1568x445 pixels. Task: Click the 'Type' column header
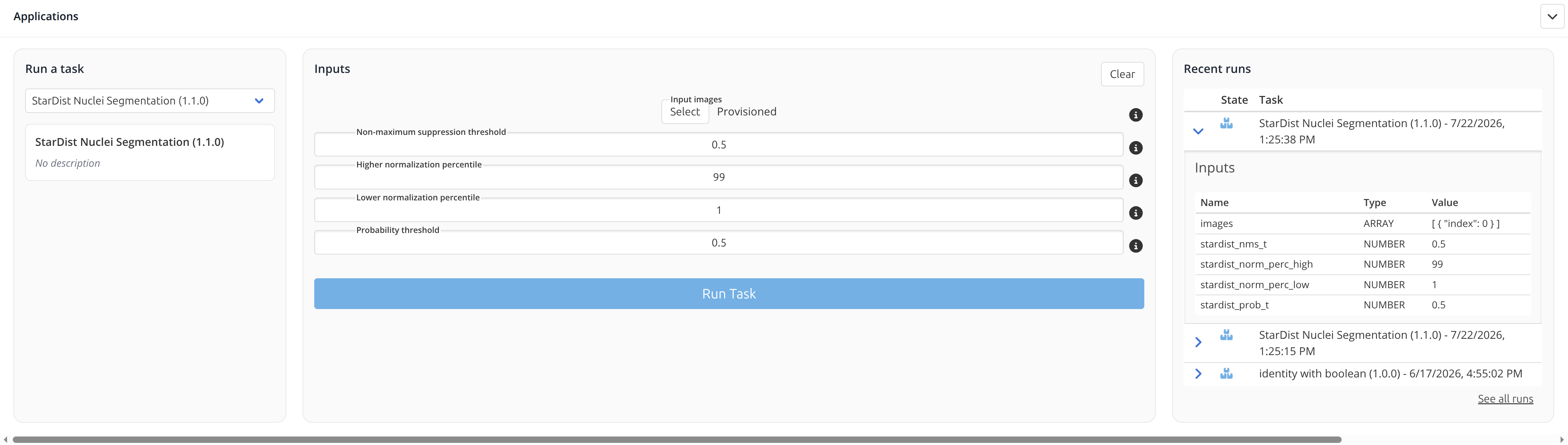coord(1375,202)
